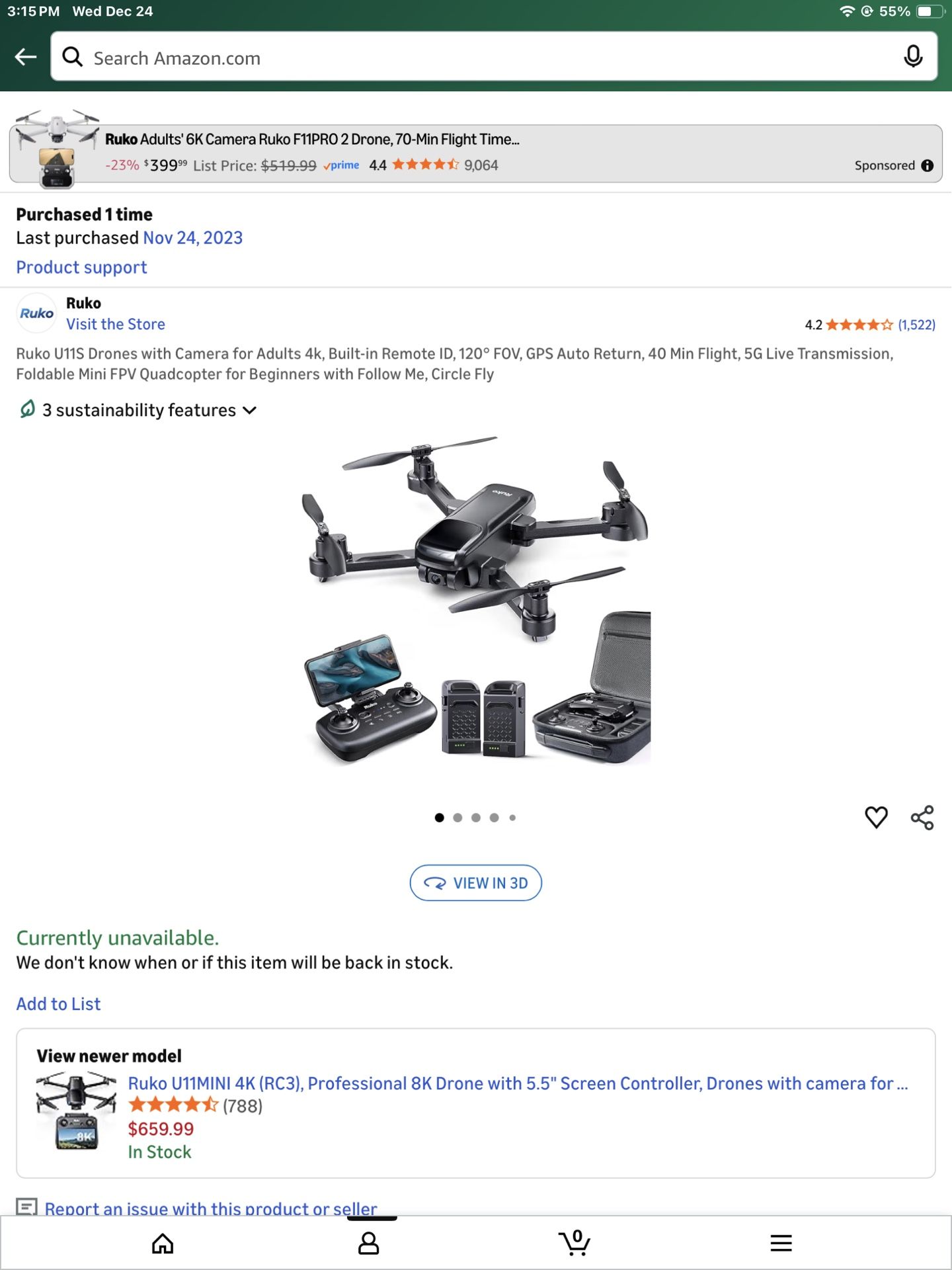
Task: Tap the share icon
Action: pos(922,818)
